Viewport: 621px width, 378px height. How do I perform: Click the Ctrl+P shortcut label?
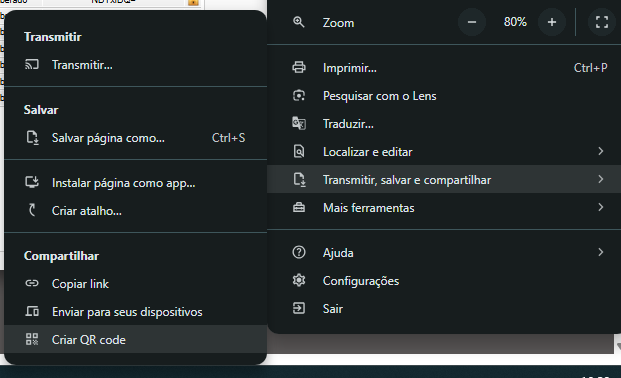click(x=590, y=68)
